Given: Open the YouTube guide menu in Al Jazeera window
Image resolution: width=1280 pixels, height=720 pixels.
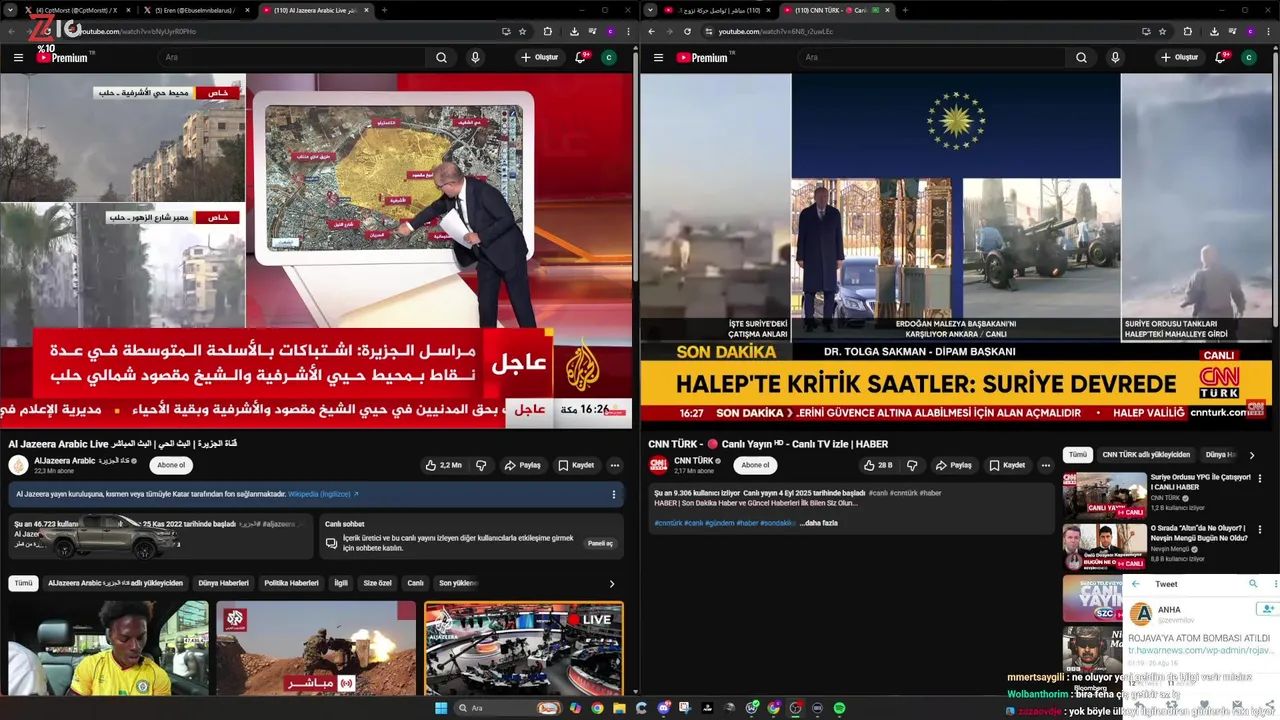Looking at the screenshot, I should click(18, 57).
